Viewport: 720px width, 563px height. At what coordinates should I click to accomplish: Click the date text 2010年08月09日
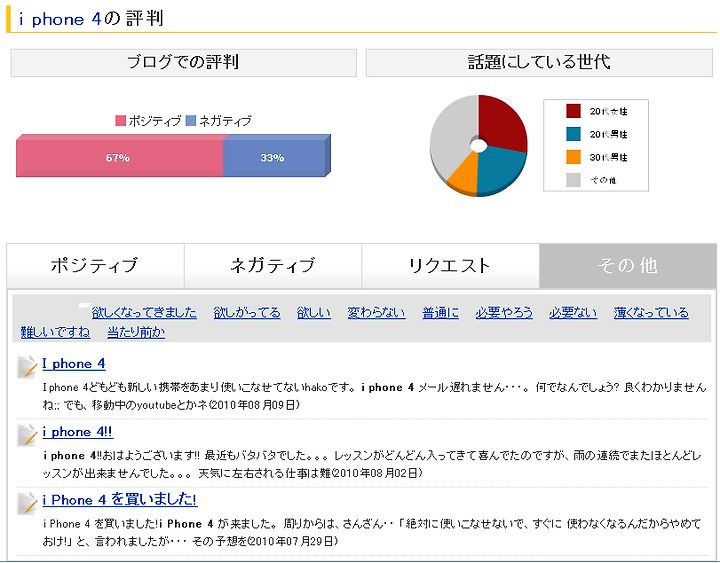pyautogui.click(x=253, y=405)
